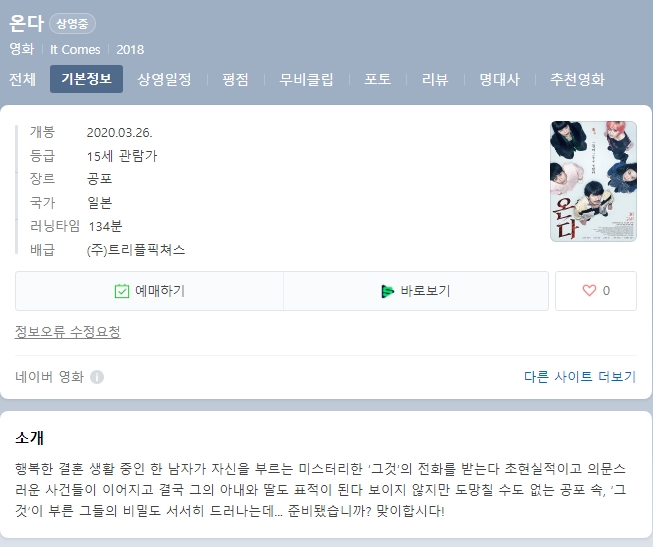Show the 포토 tab
The height and width of the screenshot is (547, 653).
point(377,79)
